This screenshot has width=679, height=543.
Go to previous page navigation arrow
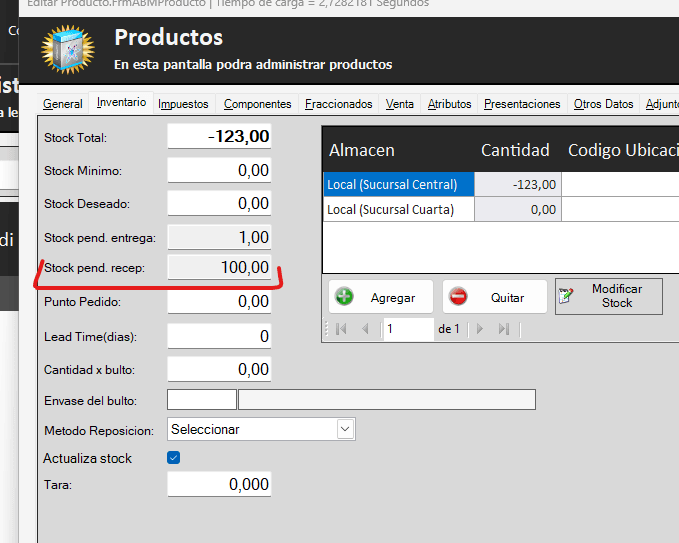point(364,329)
